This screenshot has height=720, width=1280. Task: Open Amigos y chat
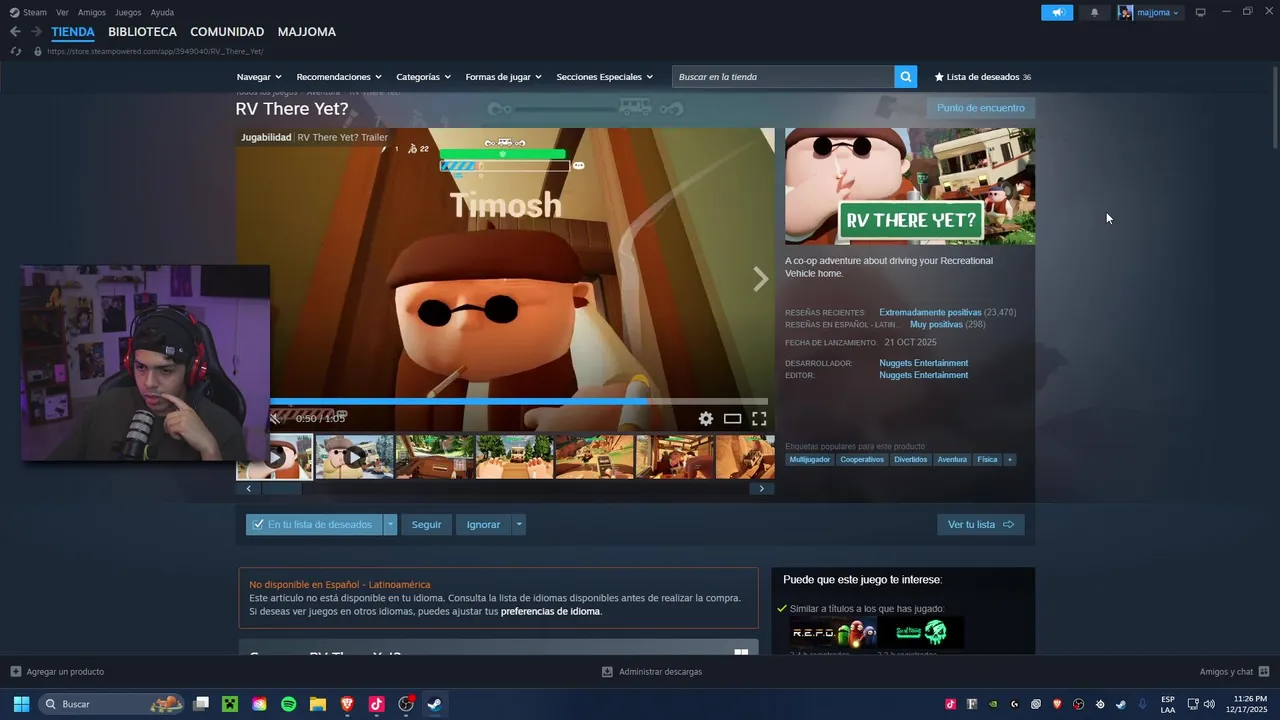[x=1234, y=672]
